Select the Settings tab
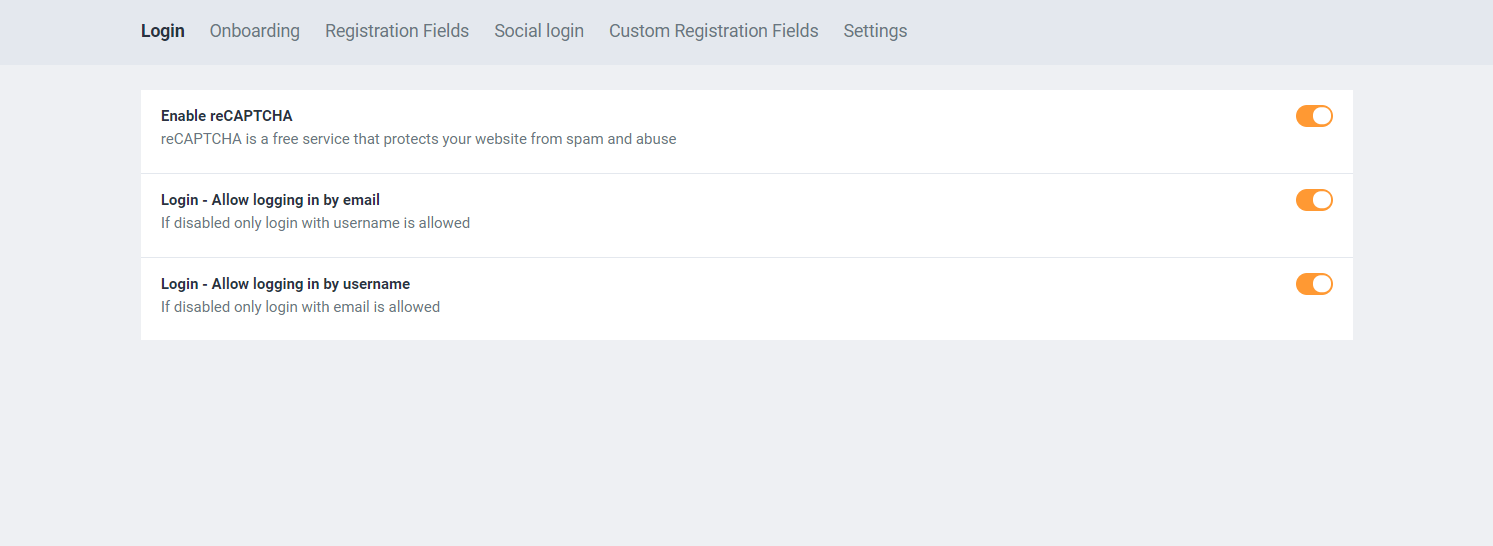Image resolution: width=1493 pixels, height=546 pixels. tap(875, 31)
